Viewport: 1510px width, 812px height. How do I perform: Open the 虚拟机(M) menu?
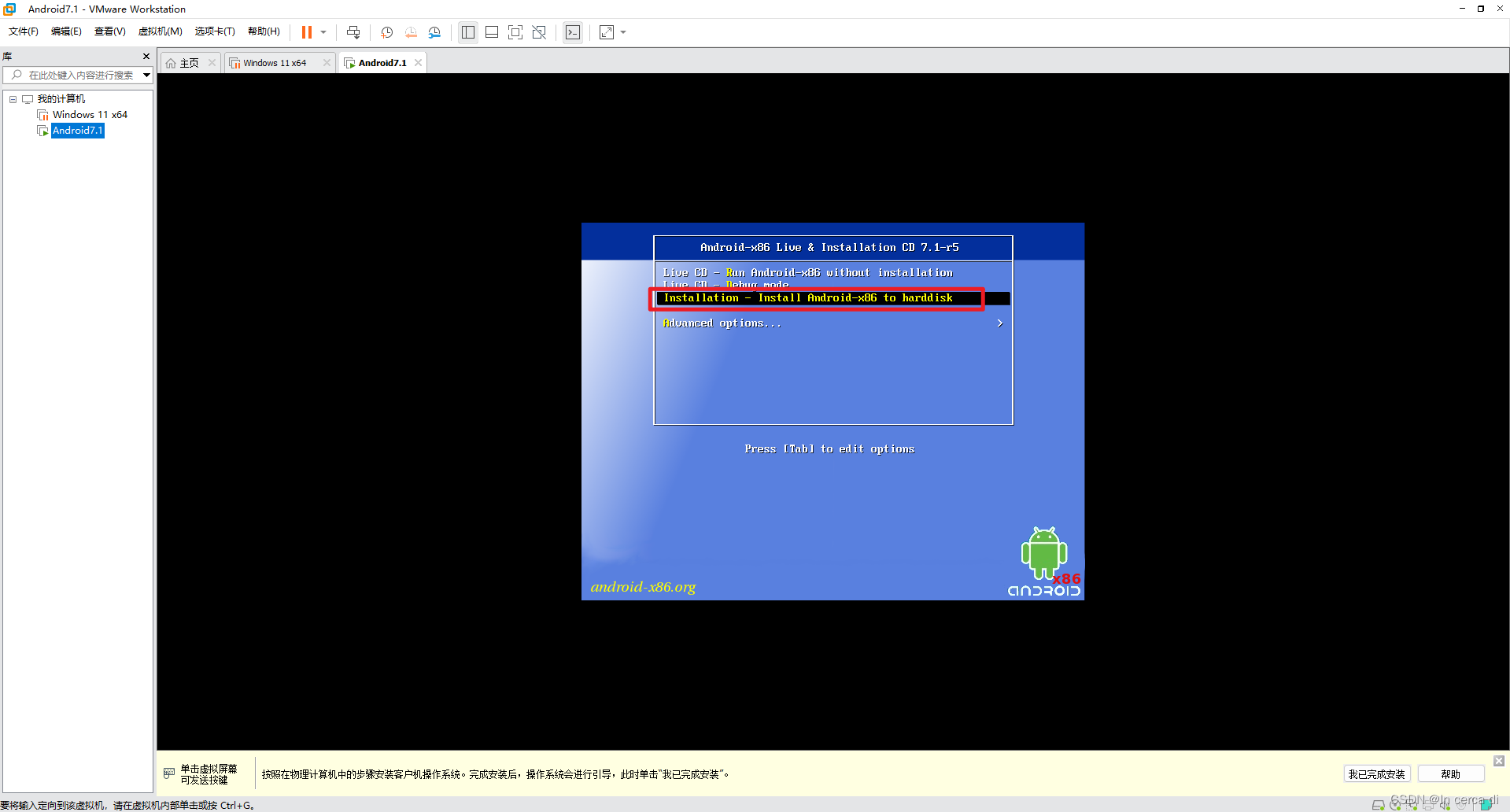pyautogui.click(x=161, y=31)
